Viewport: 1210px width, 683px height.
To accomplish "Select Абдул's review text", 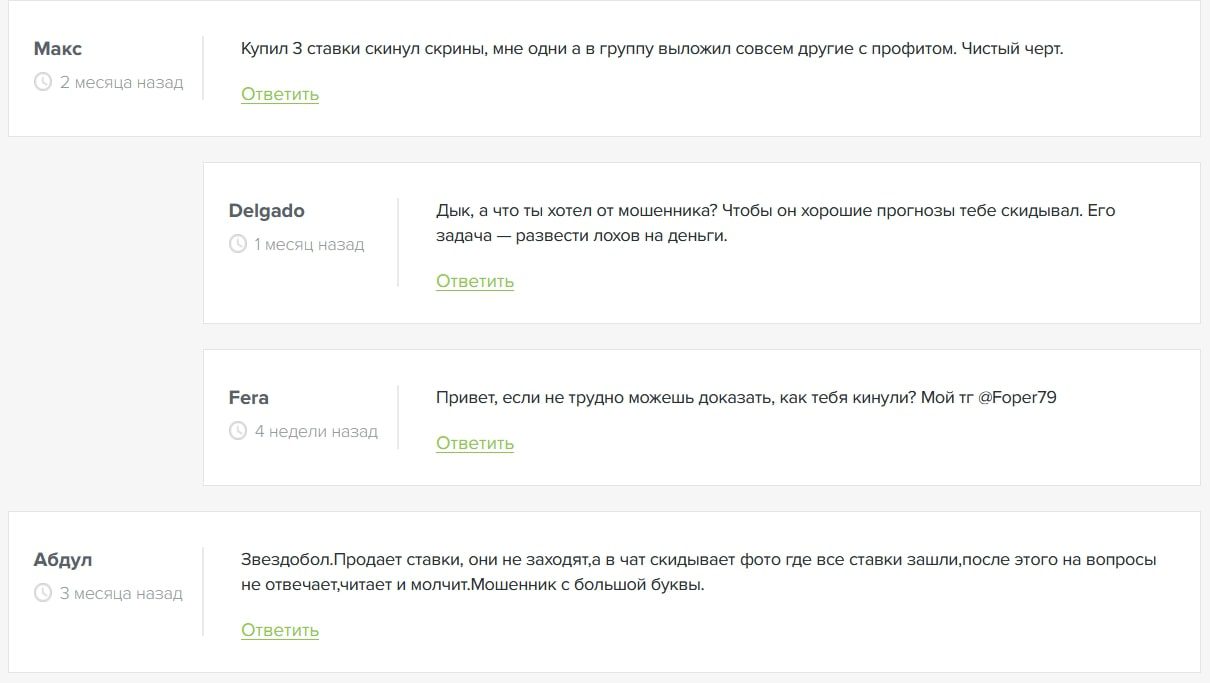I will click(700, 572).
